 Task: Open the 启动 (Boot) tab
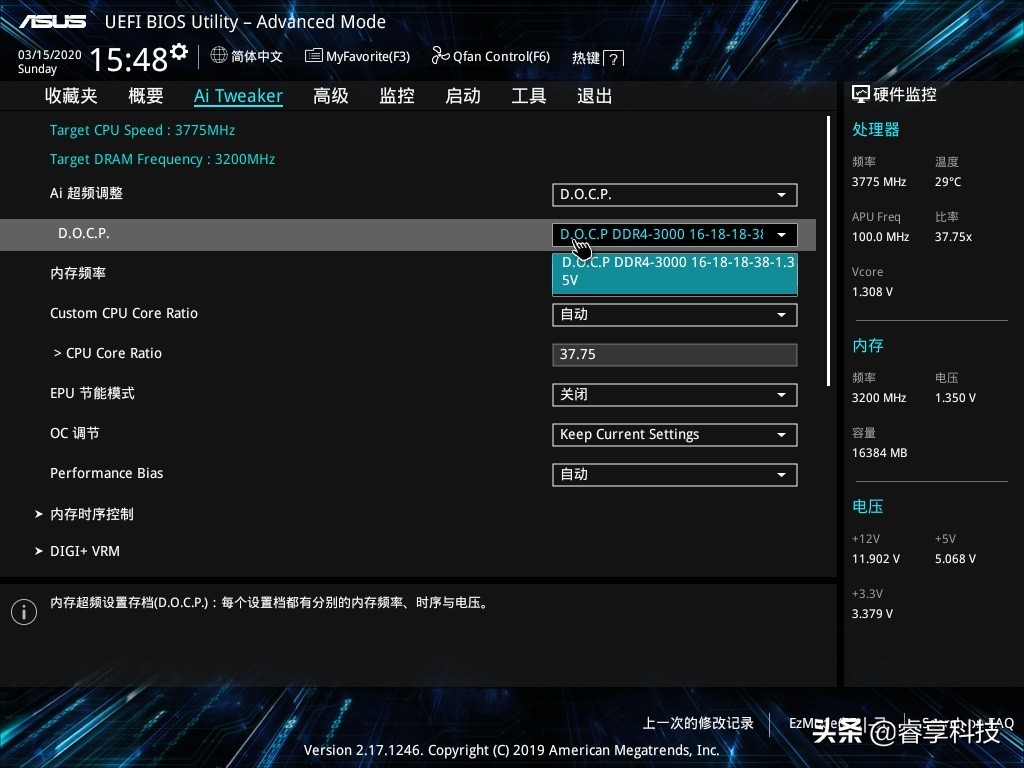pos(463,96)
